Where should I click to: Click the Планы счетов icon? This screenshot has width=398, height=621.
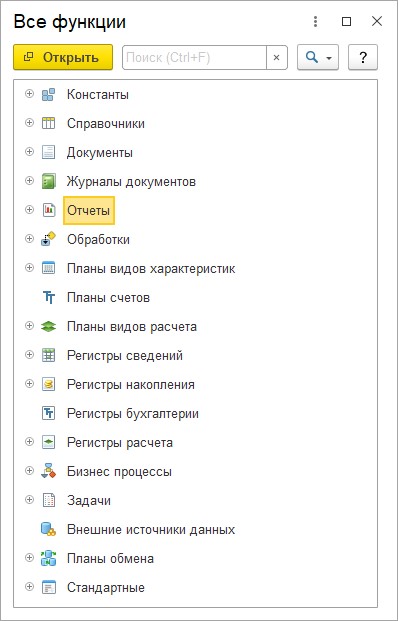pos(49,297)
